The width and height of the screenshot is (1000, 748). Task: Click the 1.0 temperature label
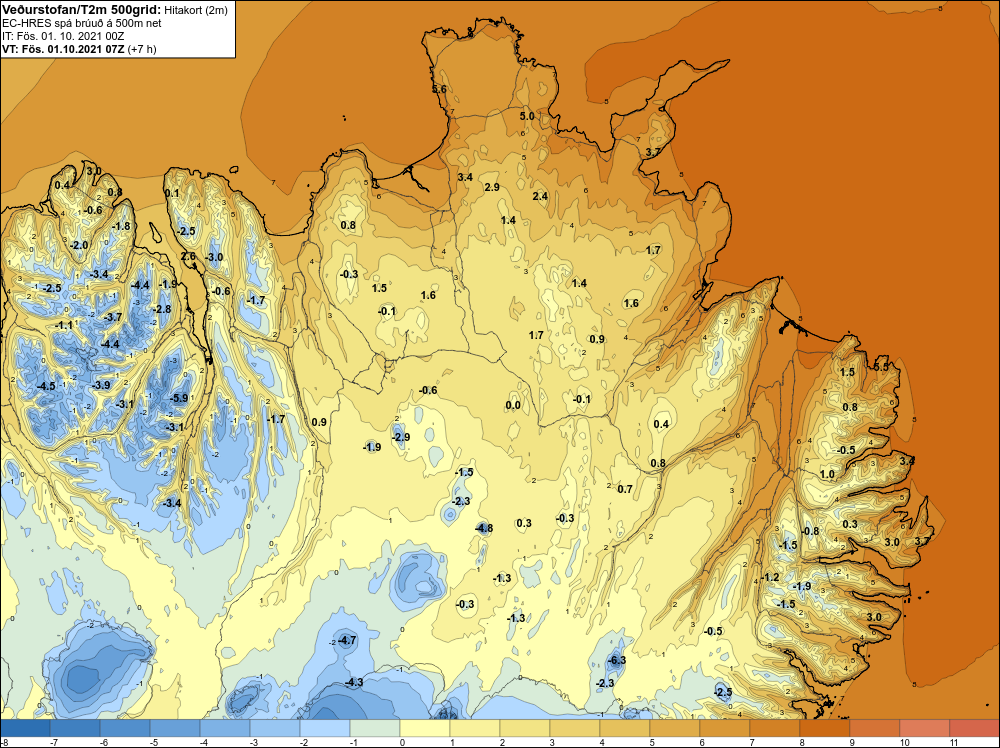(x=827, y=474)
